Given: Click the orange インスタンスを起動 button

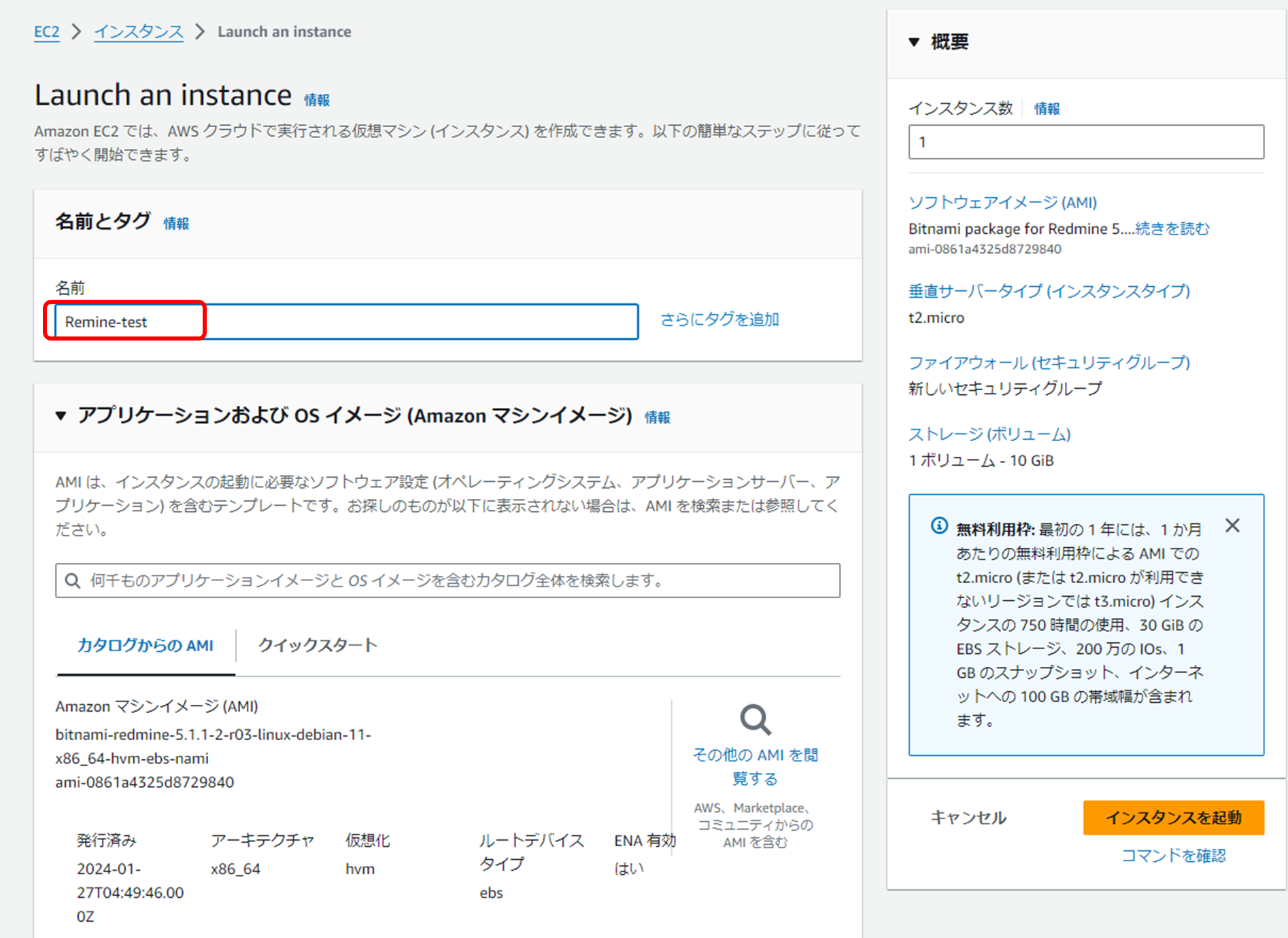Looking at the screenshot, I should click(x=1174, y=818).
